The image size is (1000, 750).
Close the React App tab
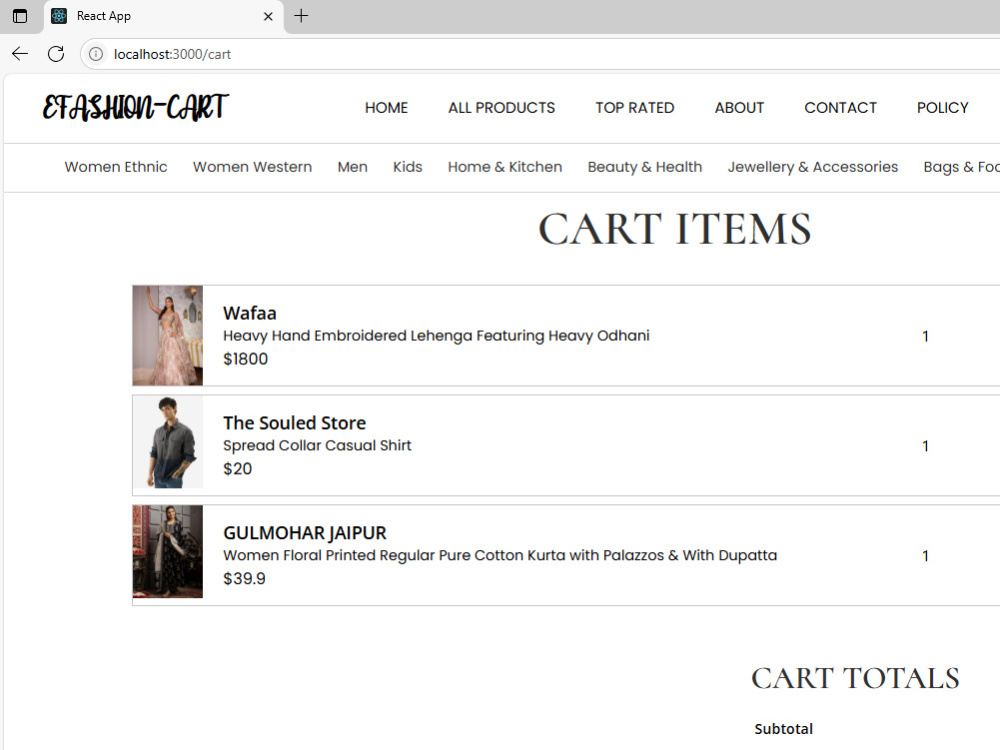point(268,17)
